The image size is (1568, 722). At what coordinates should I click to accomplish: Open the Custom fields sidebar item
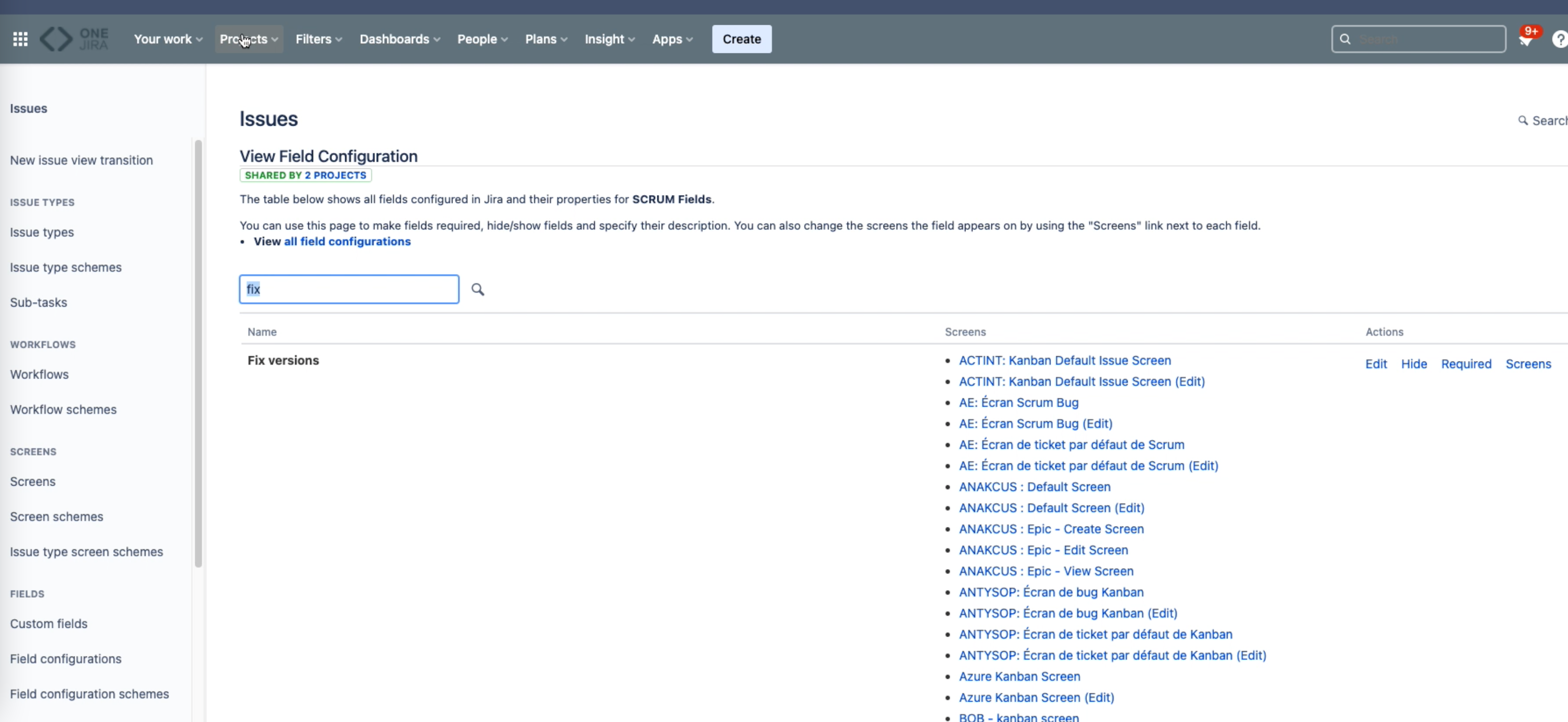(49, 624)
